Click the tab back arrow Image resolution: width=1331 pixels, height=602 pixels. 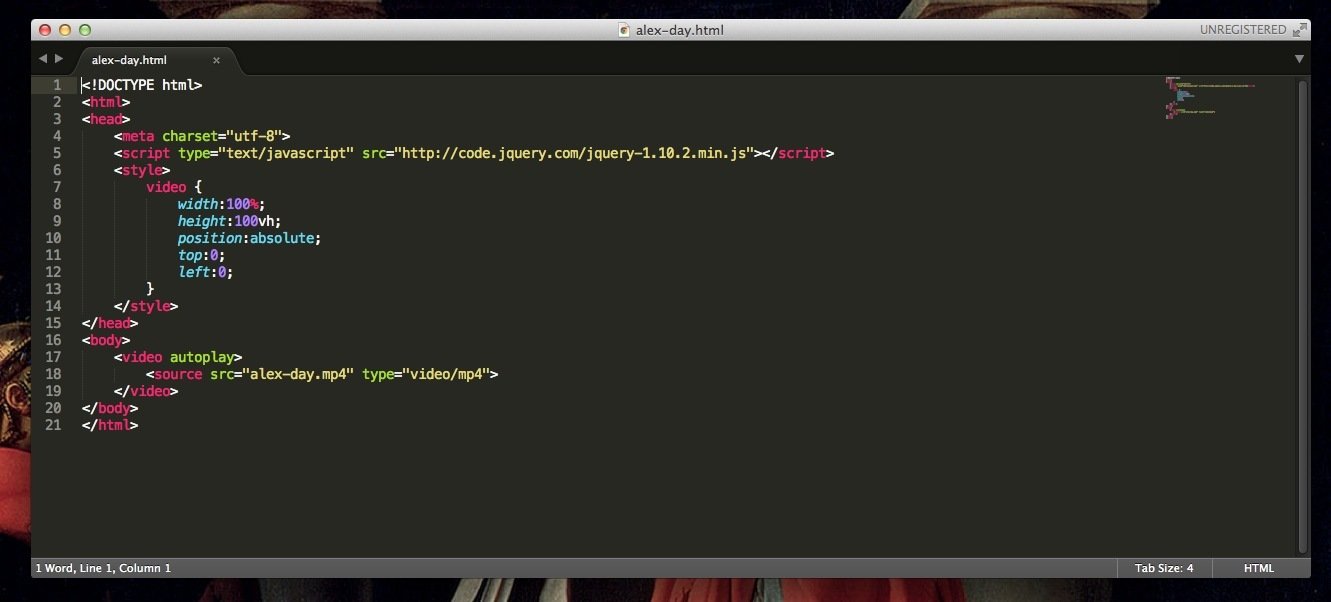pos(43,60)
